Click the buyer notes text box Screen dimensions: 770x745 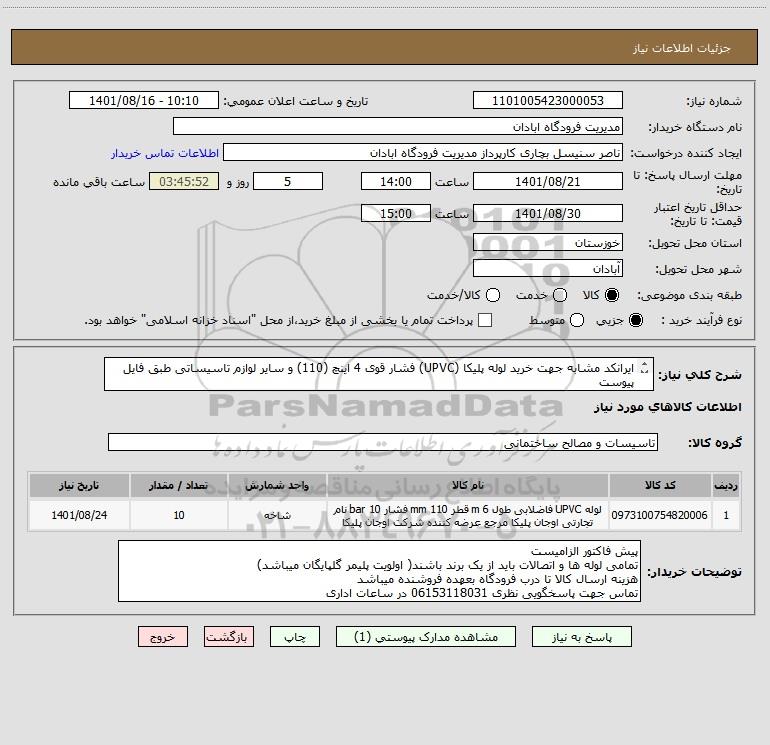coord(379,571)
